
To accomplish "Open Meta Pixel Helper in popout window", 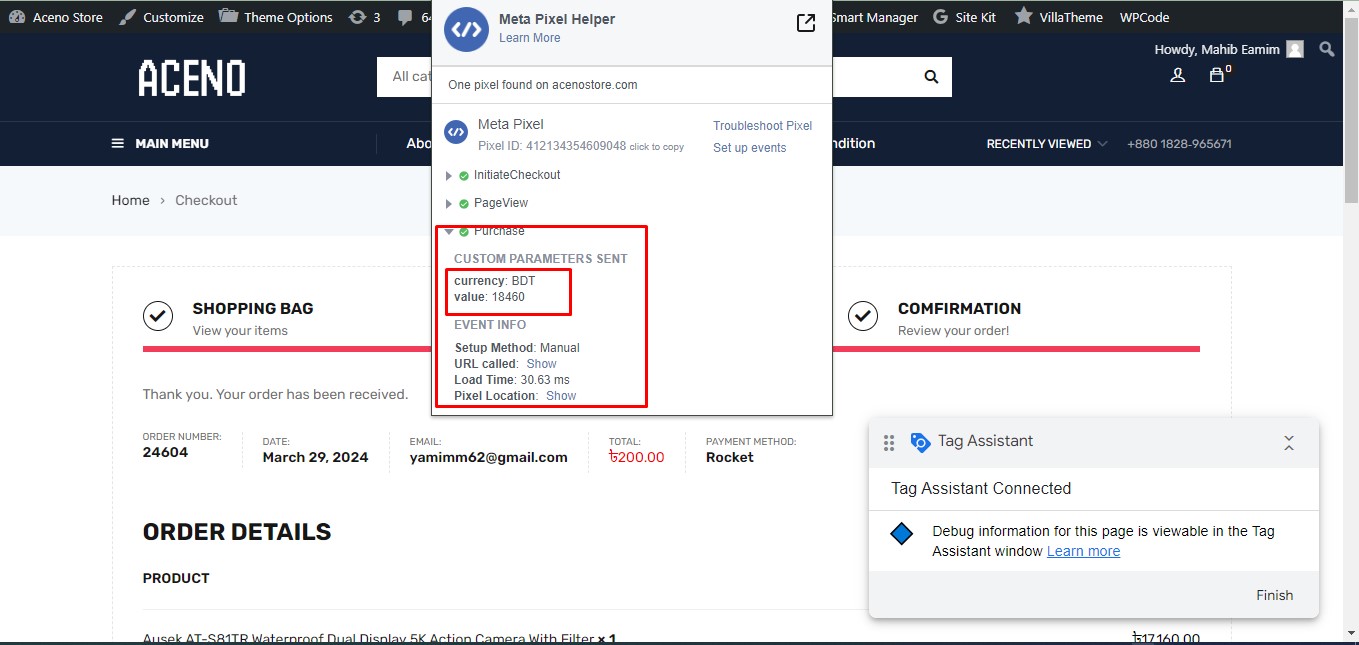I will click(x=805, y=23).
